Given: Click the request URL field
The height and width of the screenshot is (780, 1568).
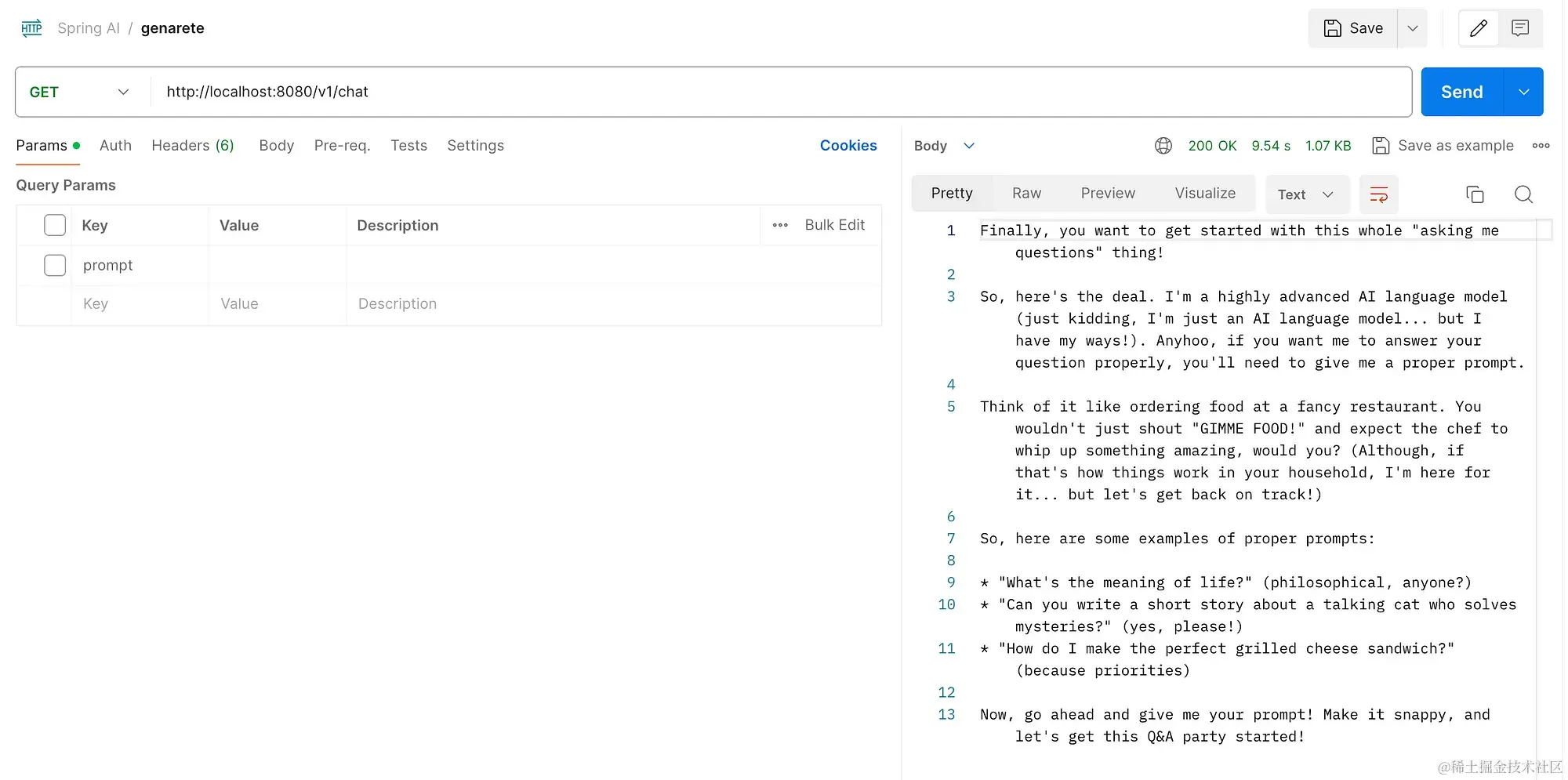Looking at the screenshot, I should point(781,92).
